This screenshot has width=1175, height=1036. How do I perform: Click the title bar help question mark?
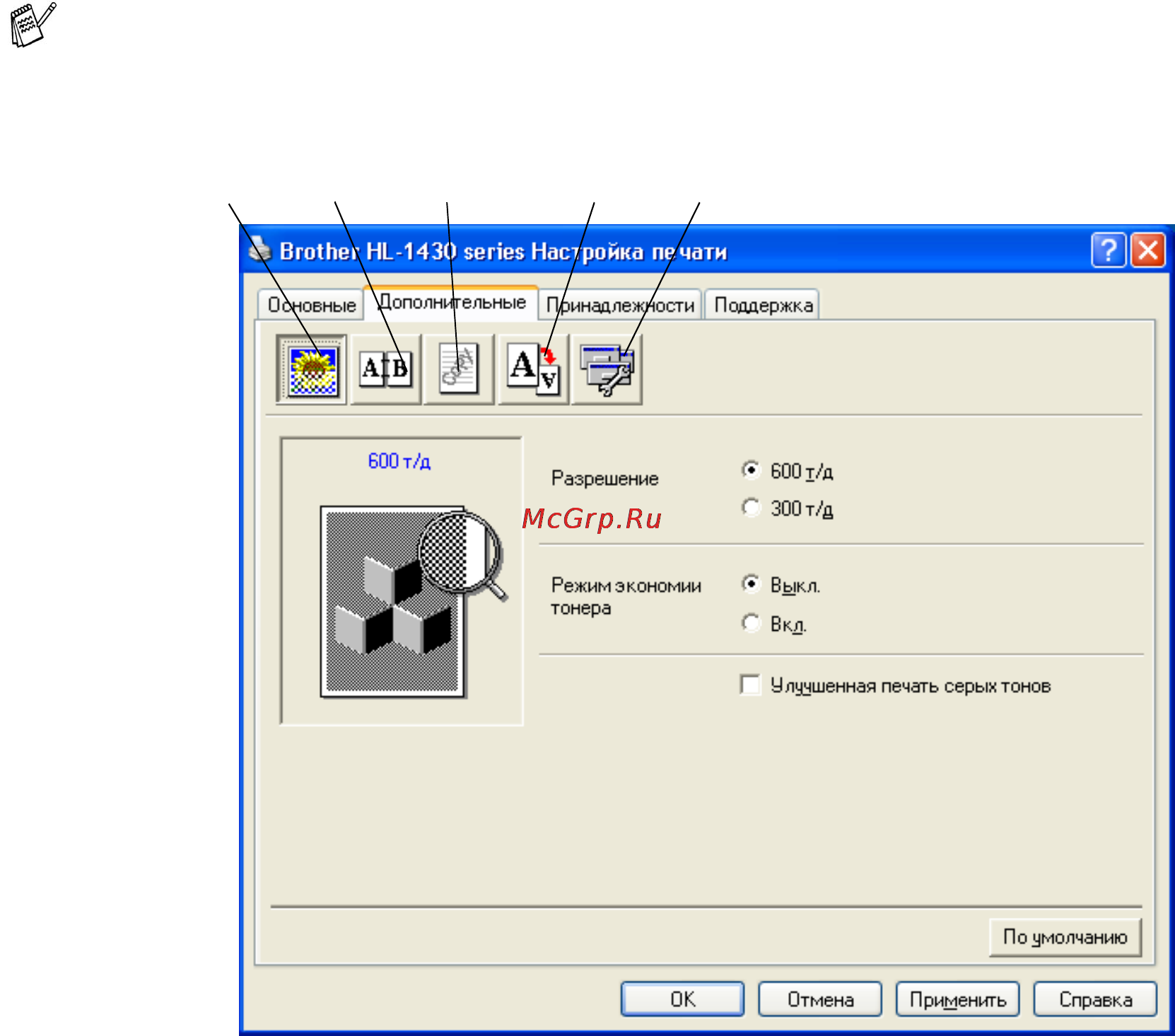point(1109,250)
